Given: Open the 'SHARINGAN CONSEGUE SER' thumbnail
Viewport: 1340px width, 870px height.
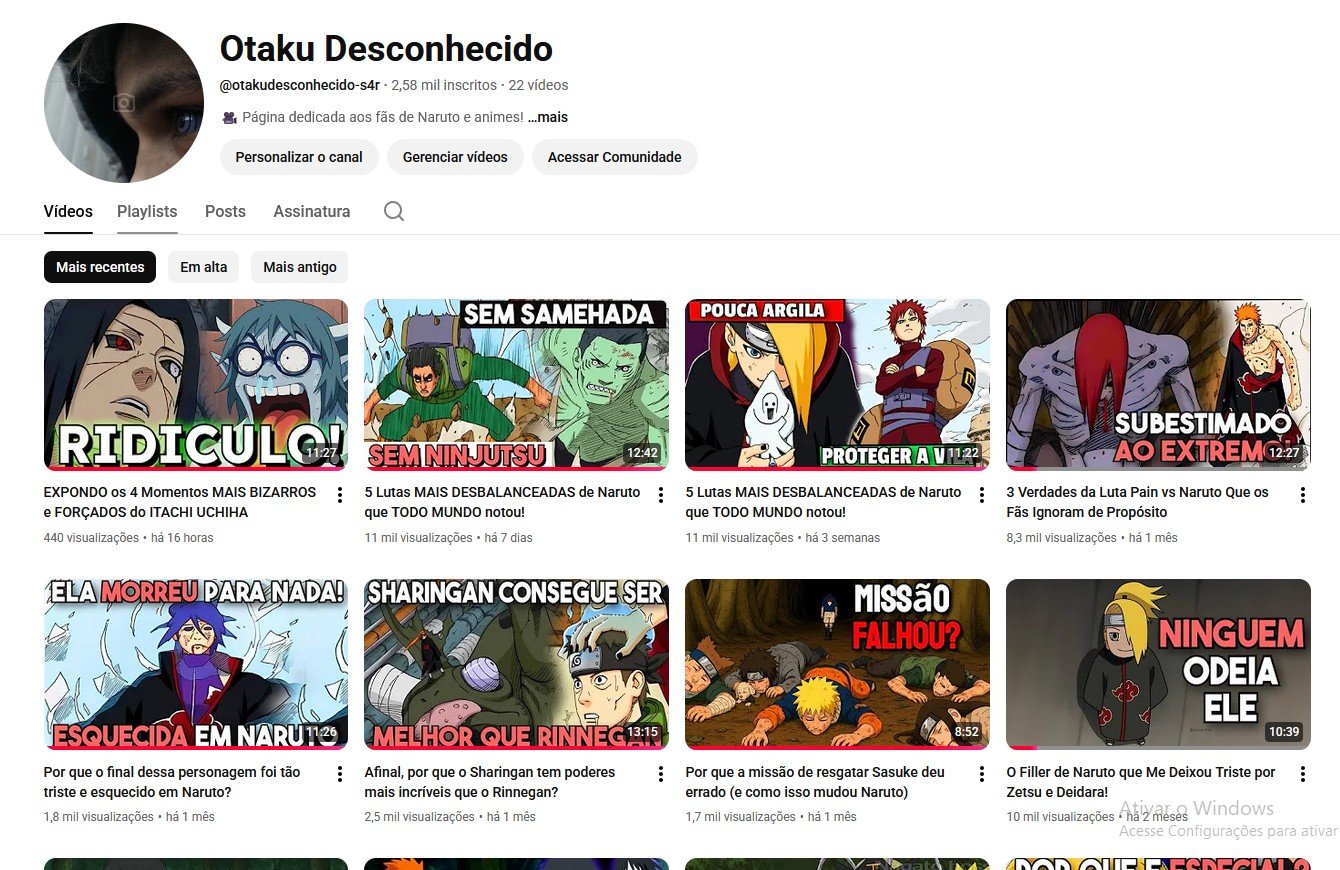Looking at the screenshot, I should (x=516, y=664).
